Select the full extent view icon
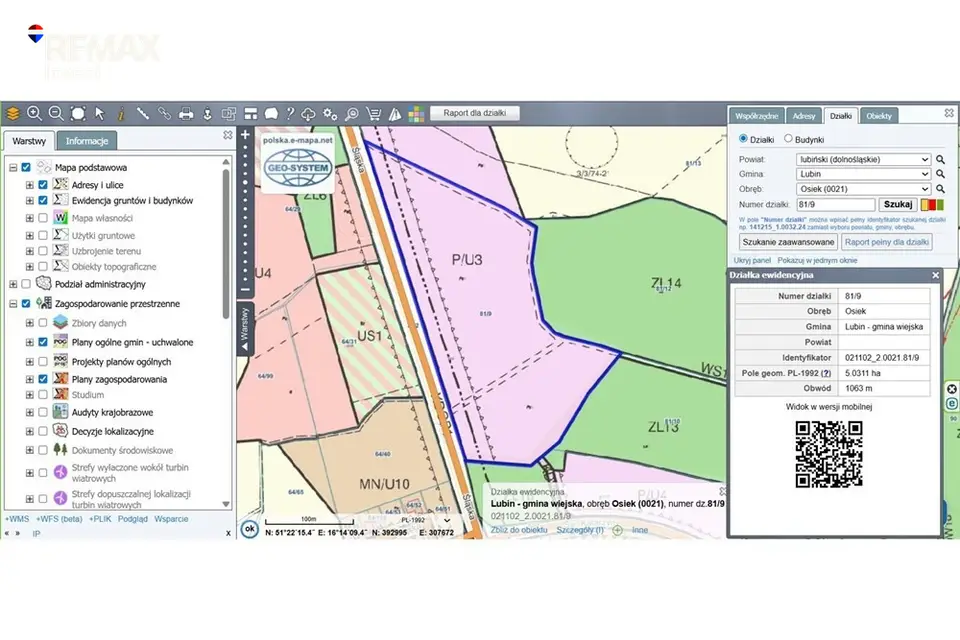The height and width of the screenshot is (640, 960). pyautogui.click(x=78, y=113)
